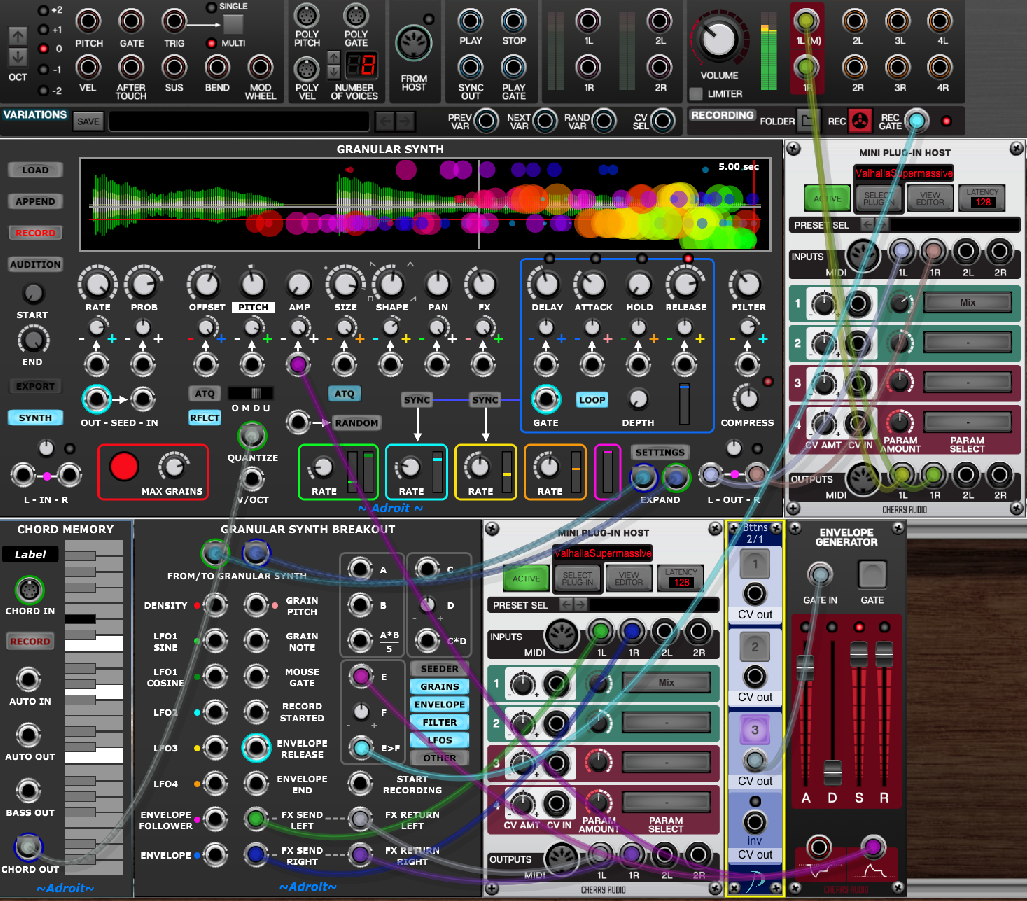Click the big red Granular Synth button
This screenshot has height=901, width=1027.
tap(124, 467)
